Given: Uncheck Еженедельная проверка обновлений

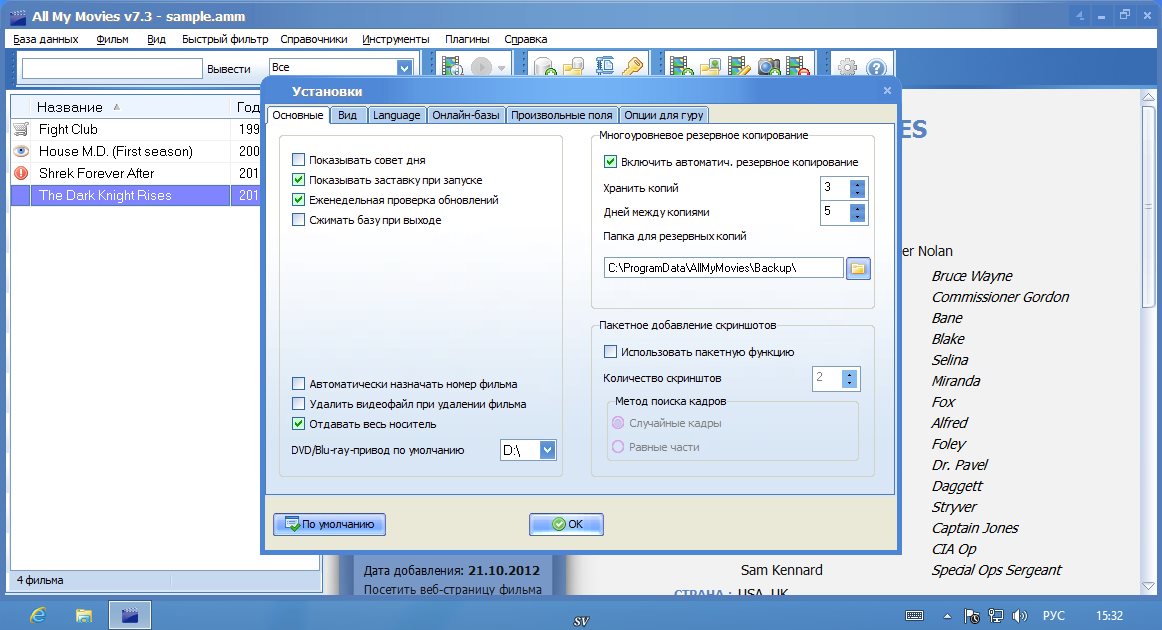Looking at the screenshot, I should [298, 199].
